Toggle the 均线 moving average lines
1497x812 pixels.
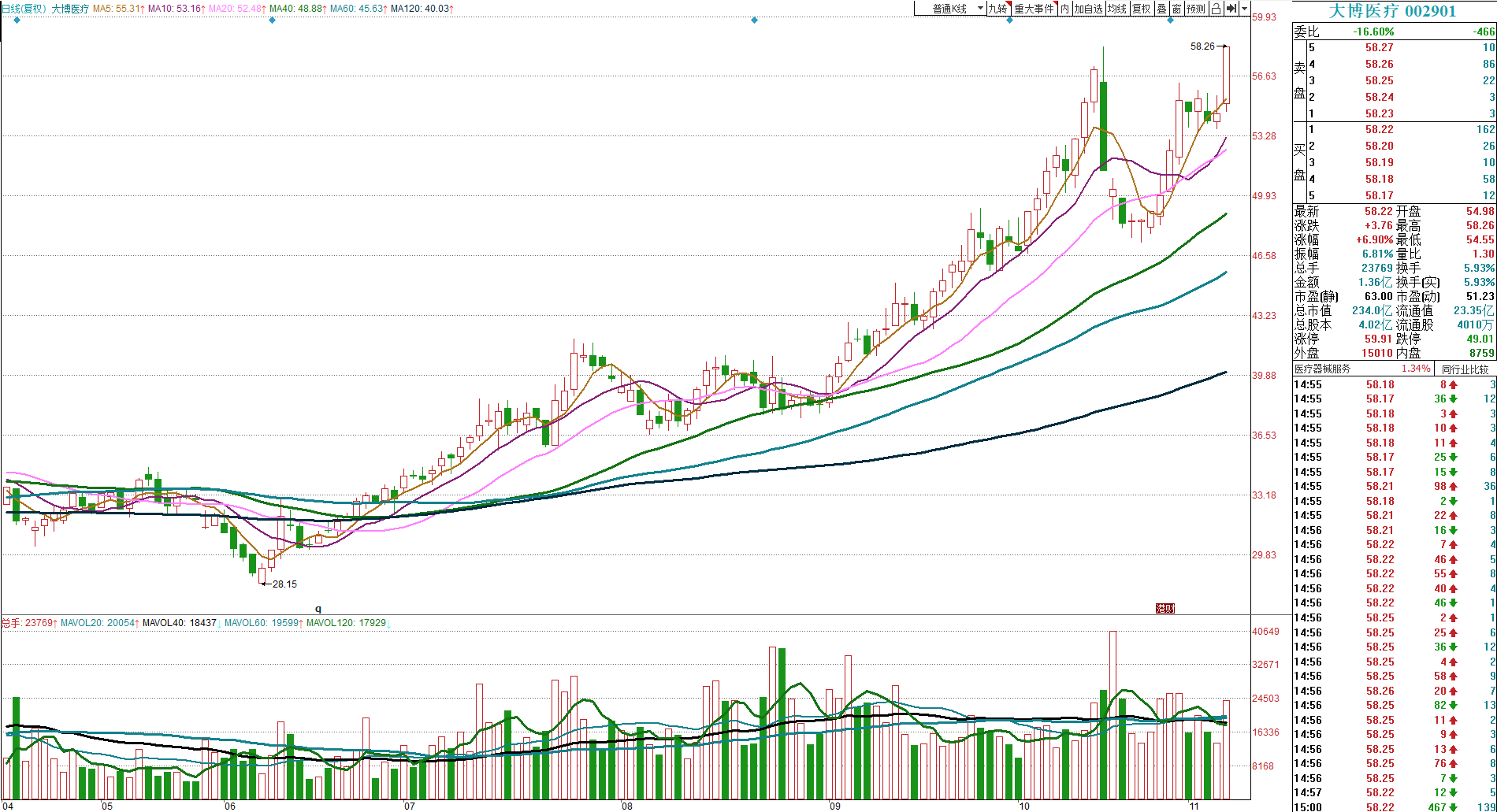click(x=1116, y=9)
